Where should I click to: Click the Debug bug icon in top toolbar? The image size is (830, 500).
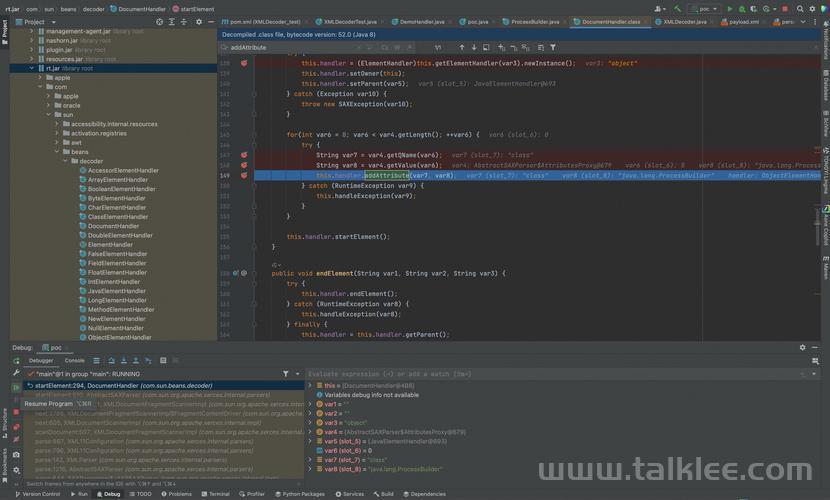(x=742, y=9)
